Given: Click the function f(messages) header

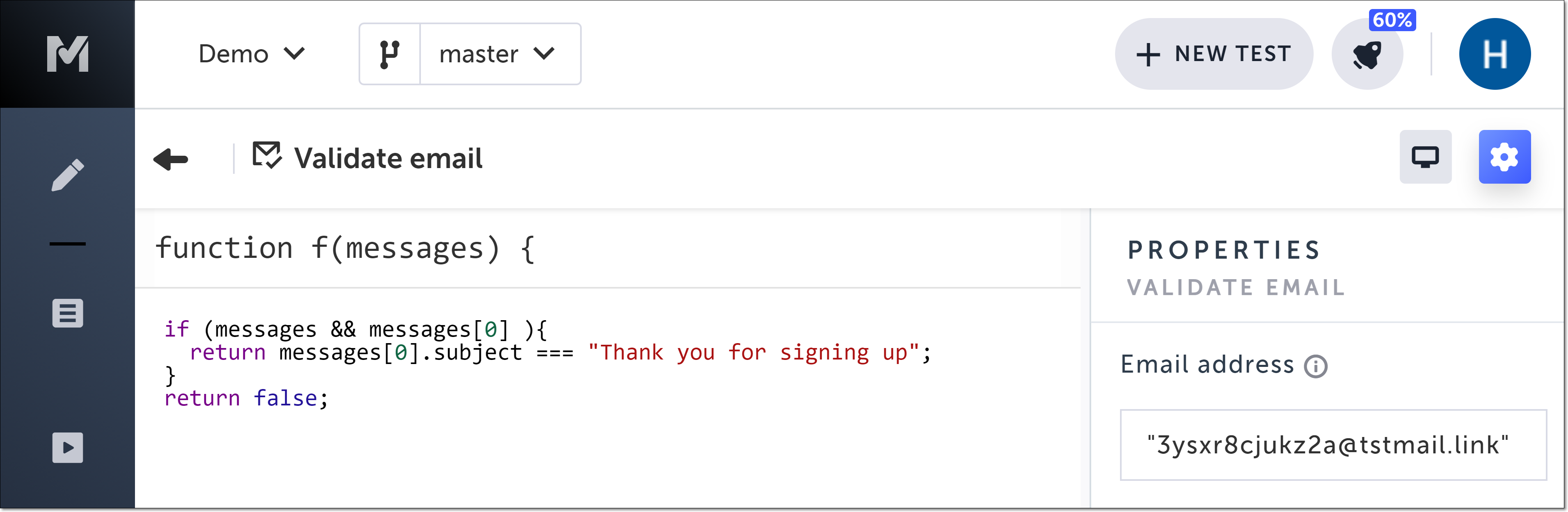Looking at the screenshot, I should pos(345,249).
